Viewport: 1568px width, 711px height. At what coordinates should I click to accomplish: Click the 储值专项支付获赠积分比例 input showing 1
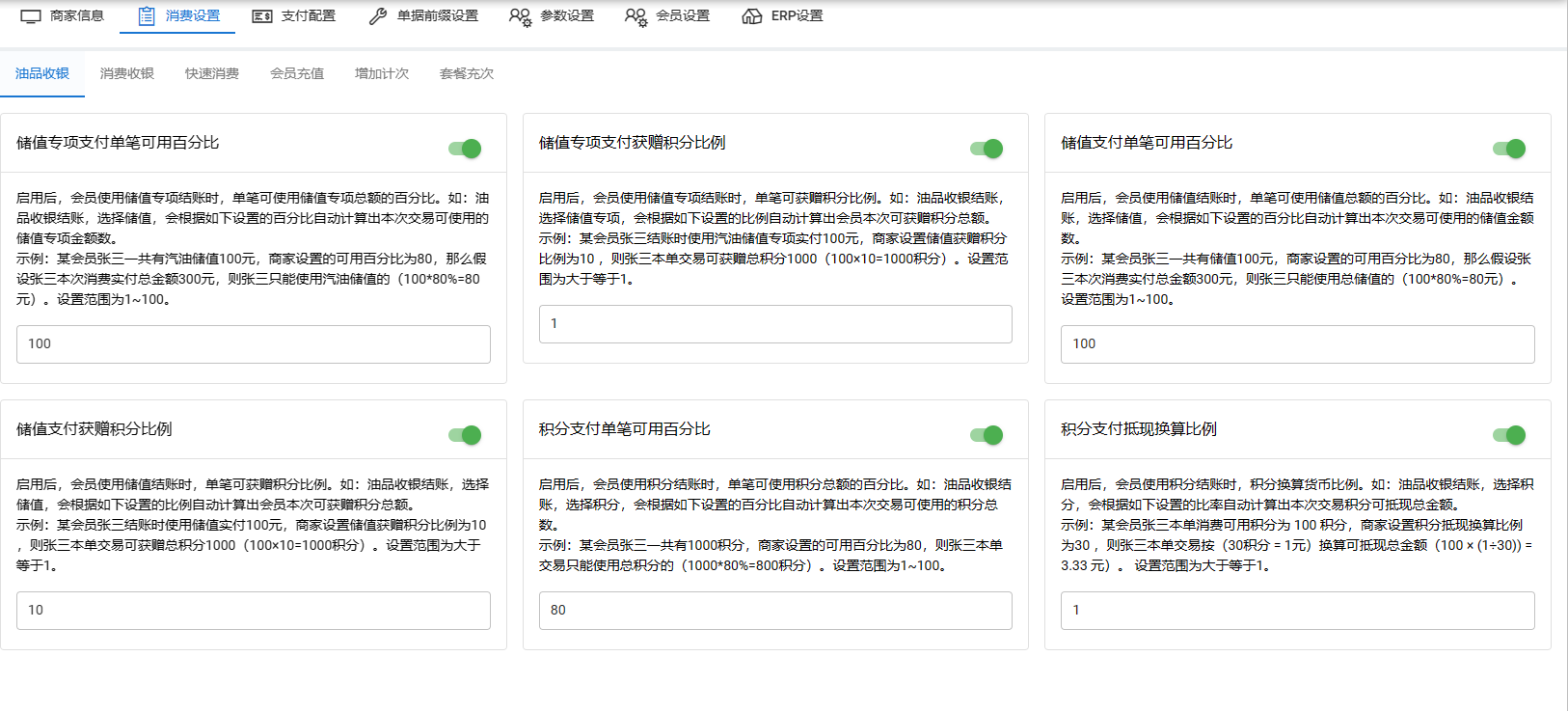coord(775,324)
